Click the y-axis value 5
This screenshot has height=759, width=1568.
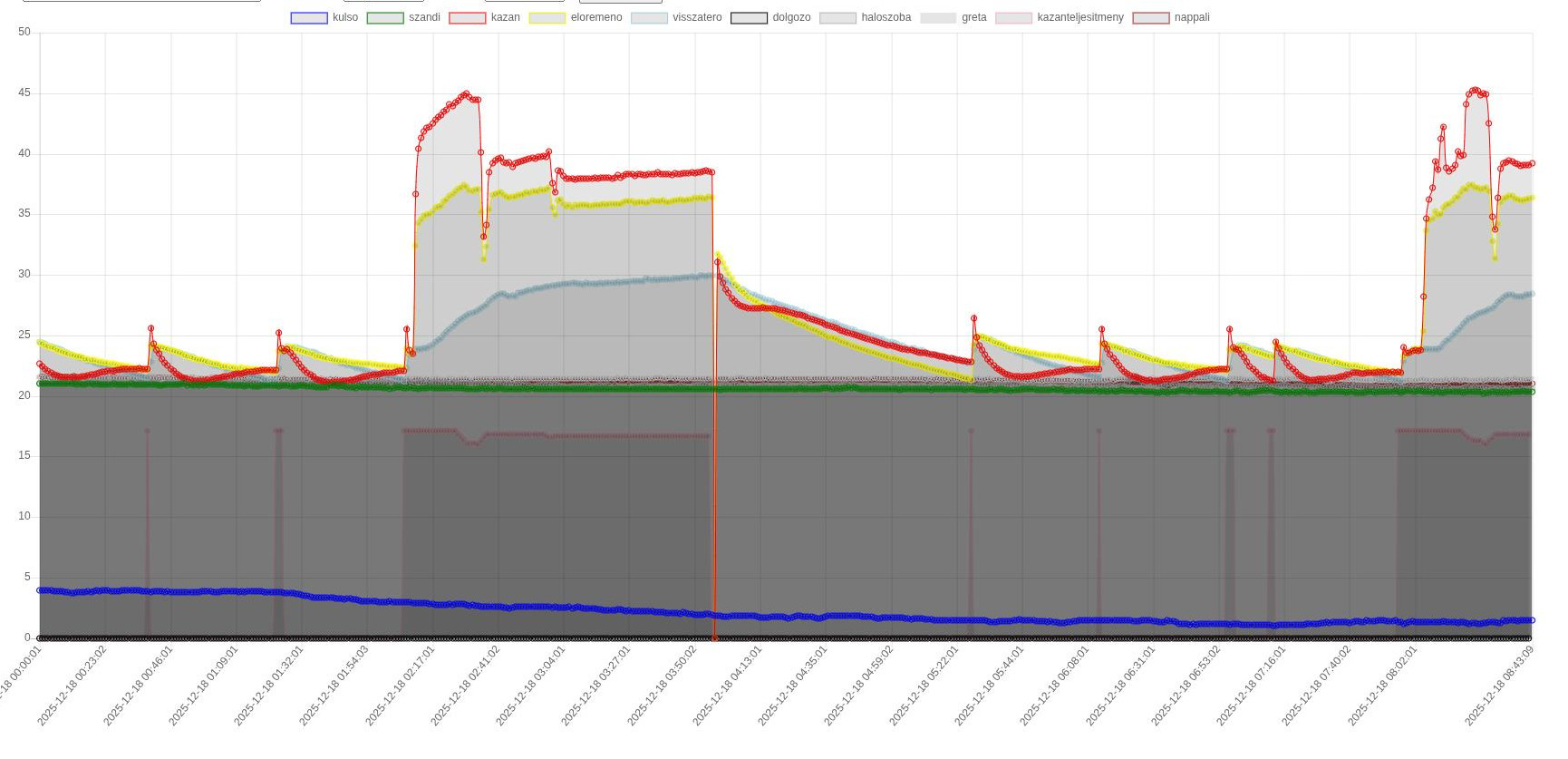point(28,577)
